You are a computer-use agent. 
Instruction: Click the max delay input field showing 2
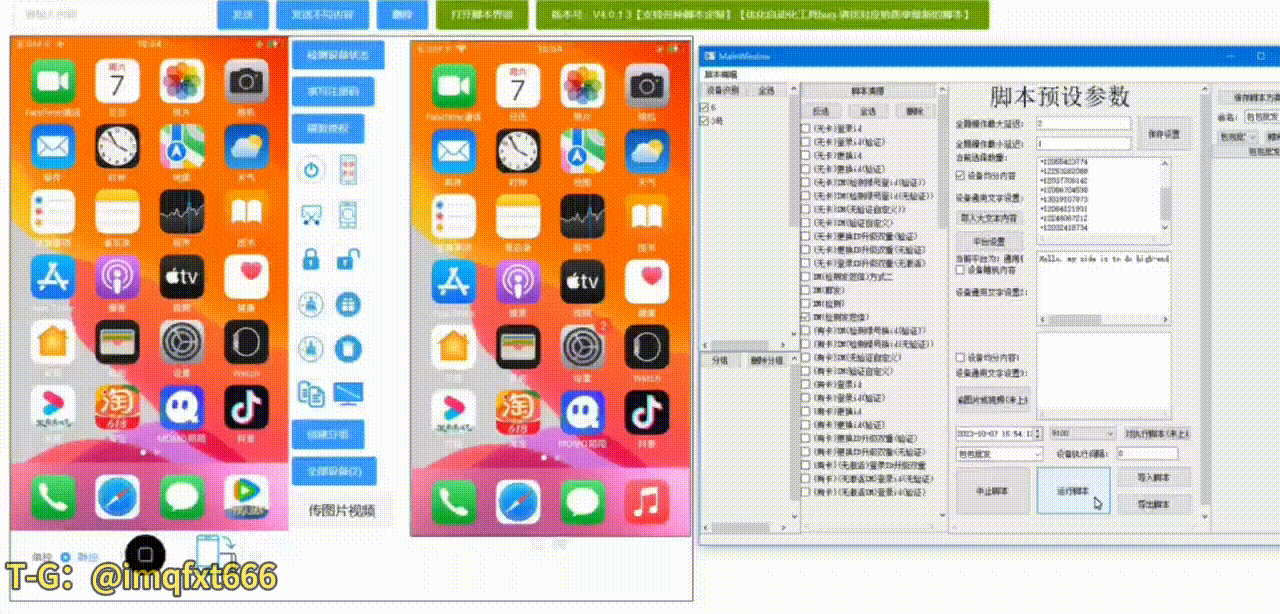1084,123
